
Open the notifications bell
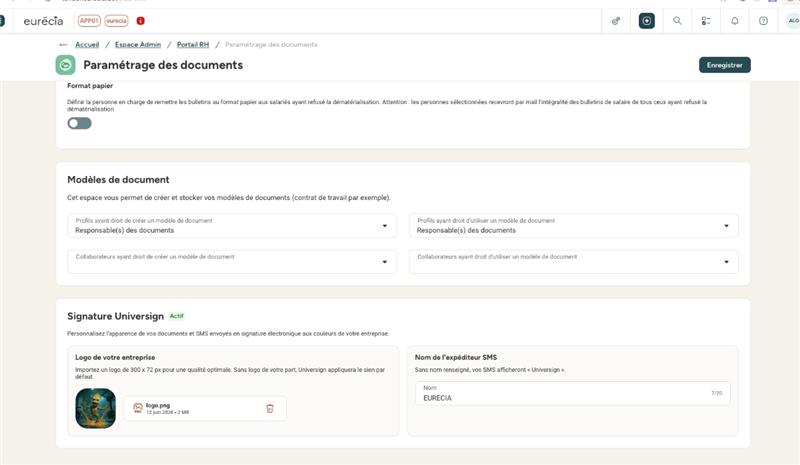(735, 21)
